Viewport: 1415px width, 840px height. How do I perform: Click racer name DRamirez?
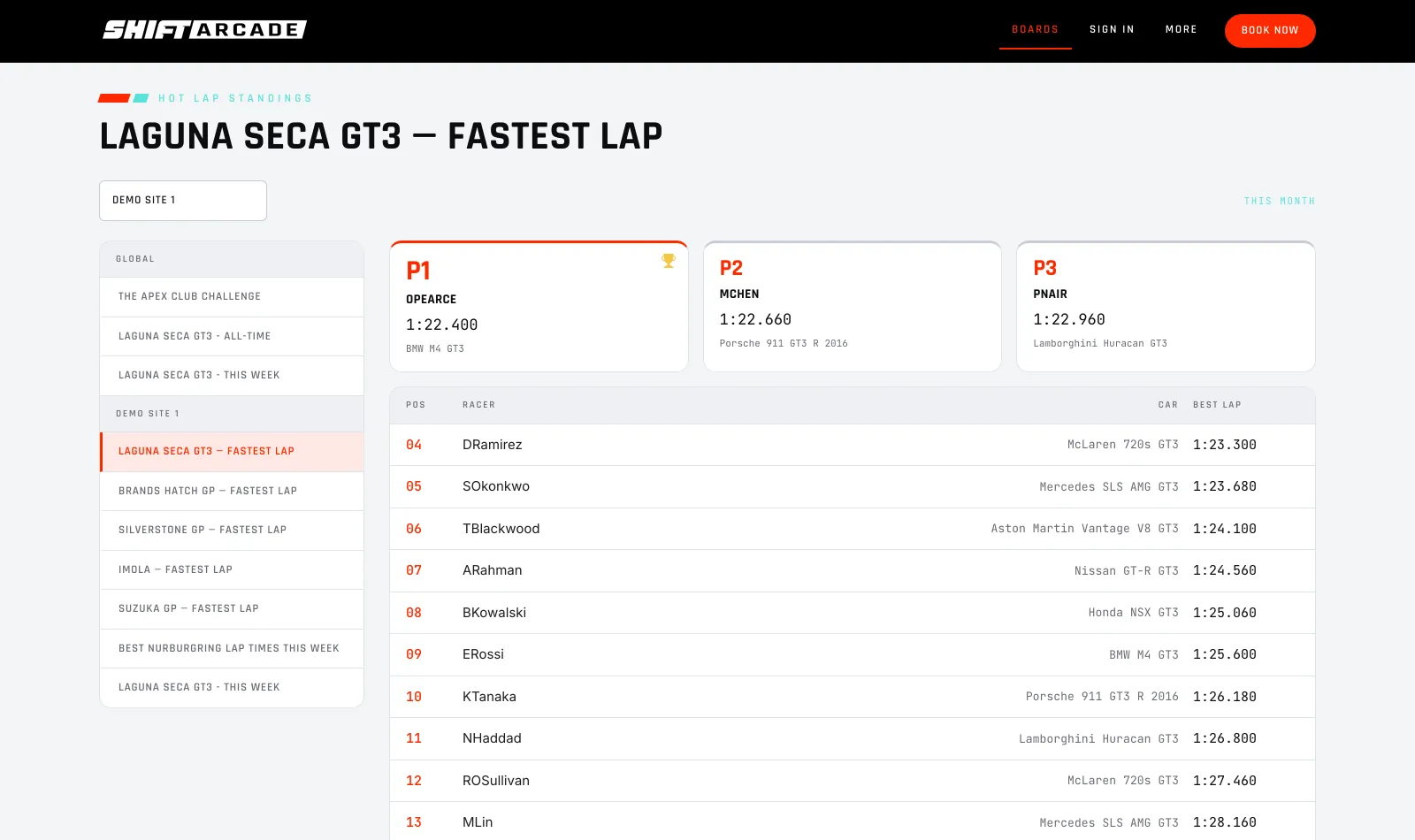(x=492, y=445)
